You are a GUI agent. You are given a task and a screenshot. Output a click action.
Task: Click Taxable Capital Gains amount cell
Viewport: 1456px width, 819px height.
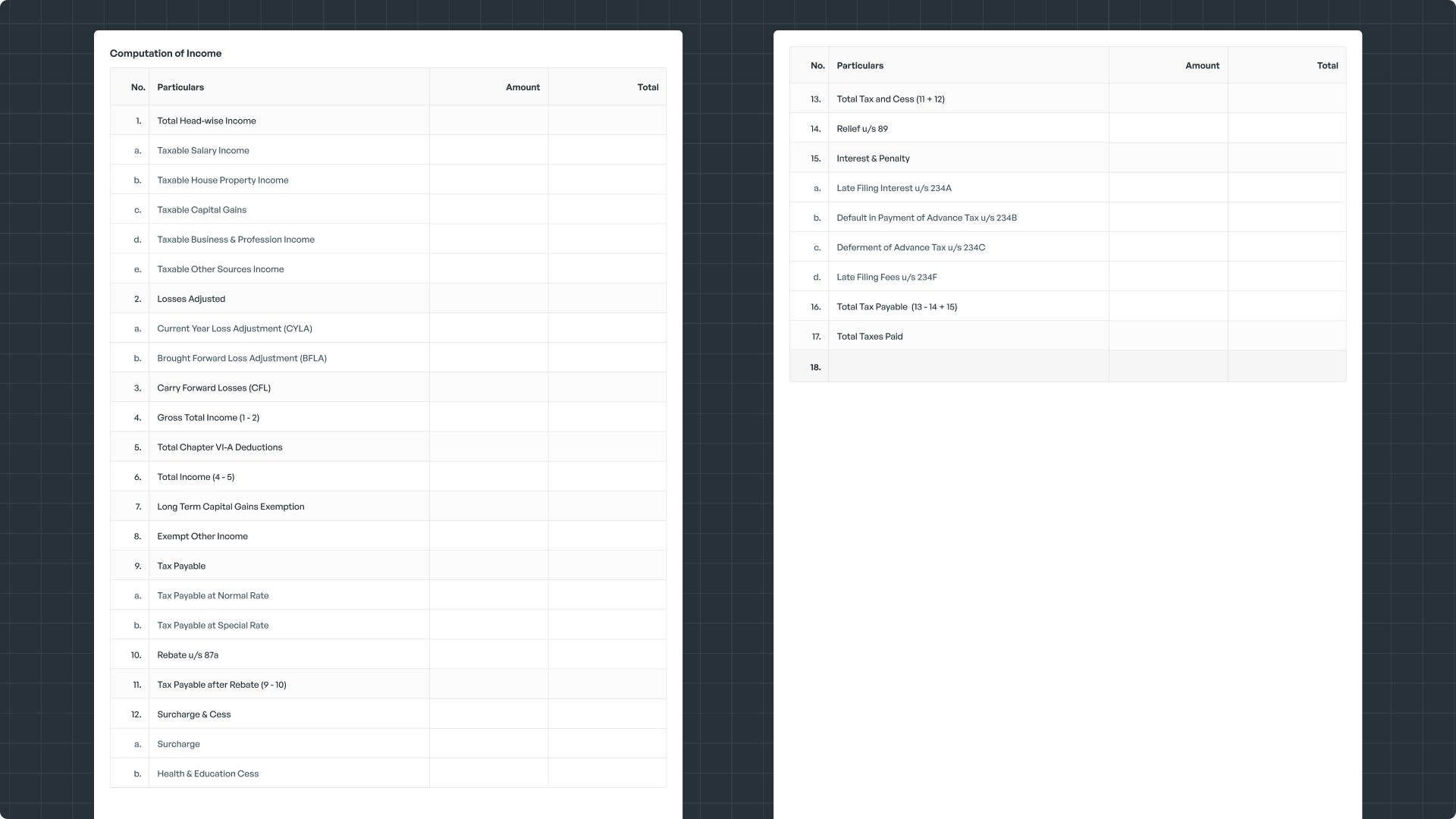(488, 210)
